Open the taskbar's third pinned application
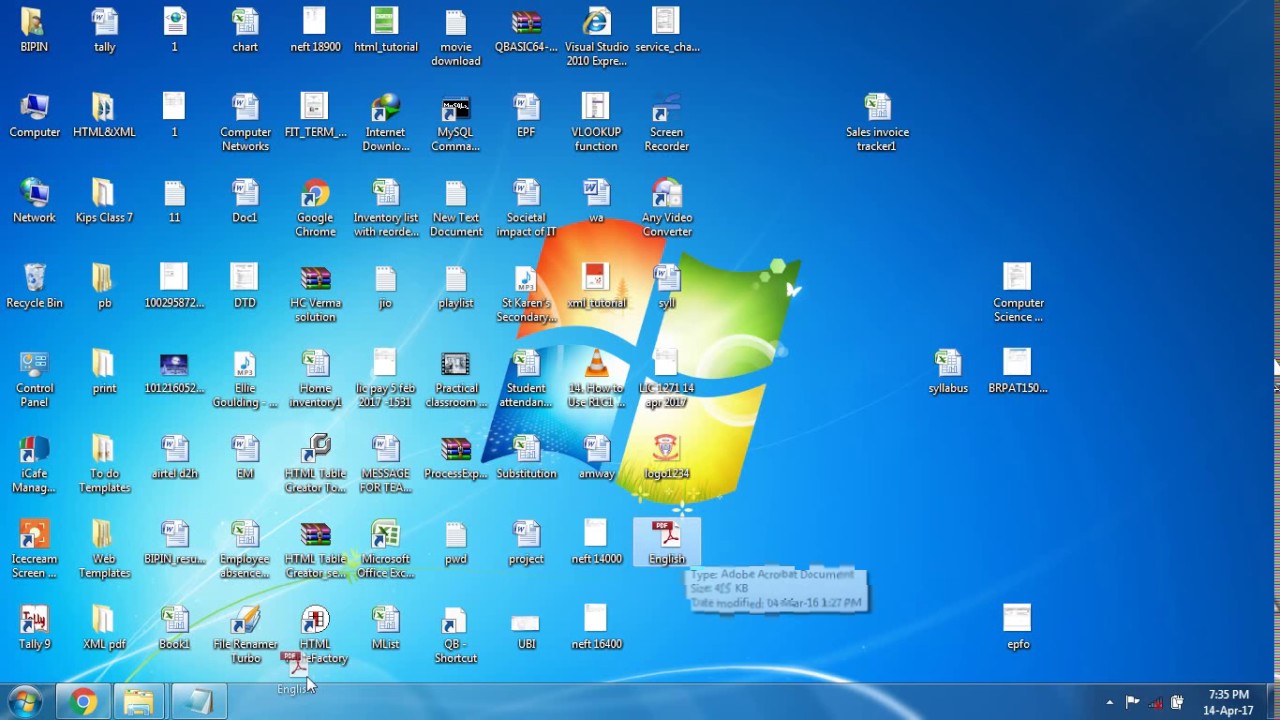This screenshot has height=720, width=1280. click(198, 702)
